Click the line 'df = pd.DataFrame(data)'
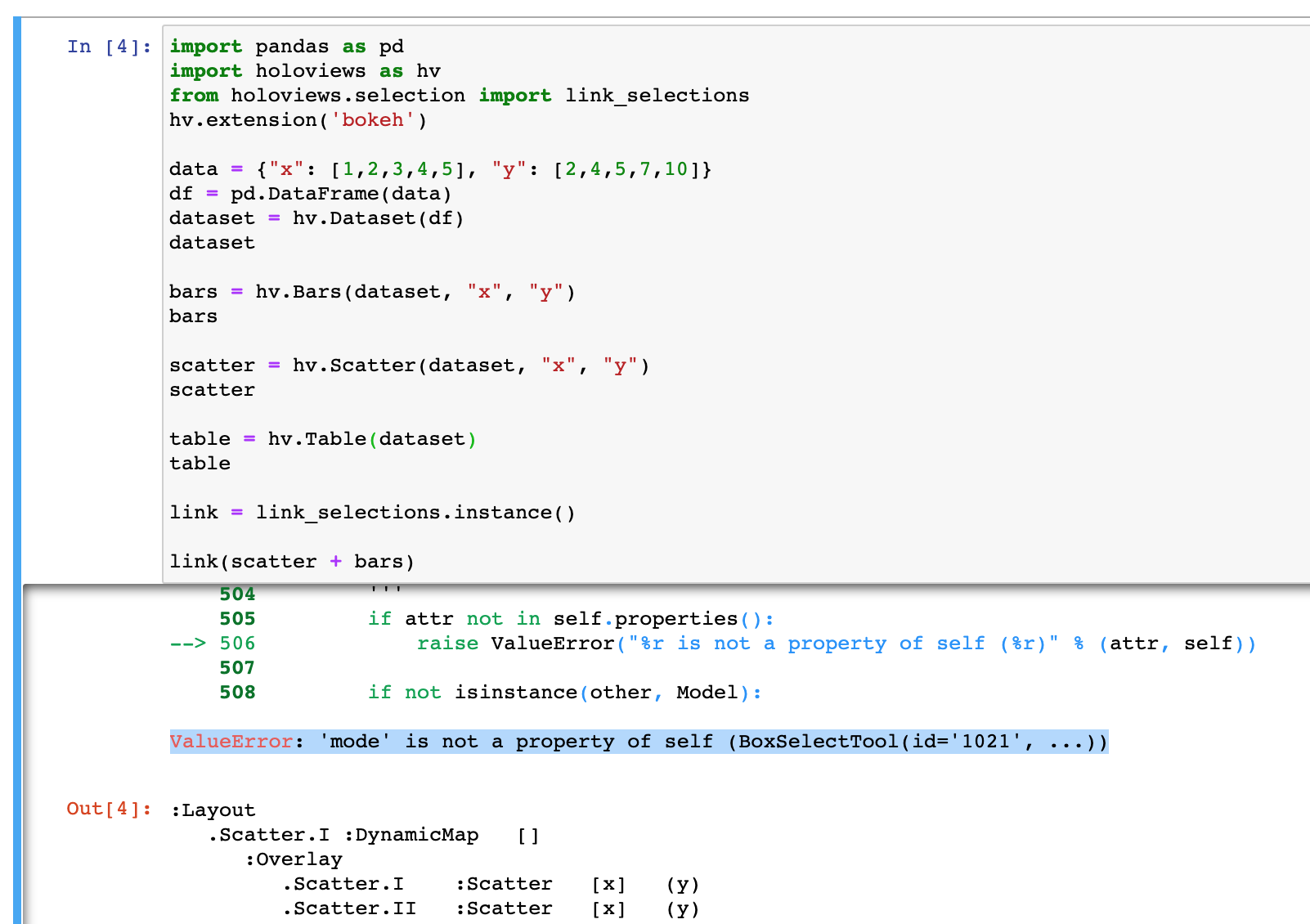The image size is (1310, 924). [x=311, y=194]
